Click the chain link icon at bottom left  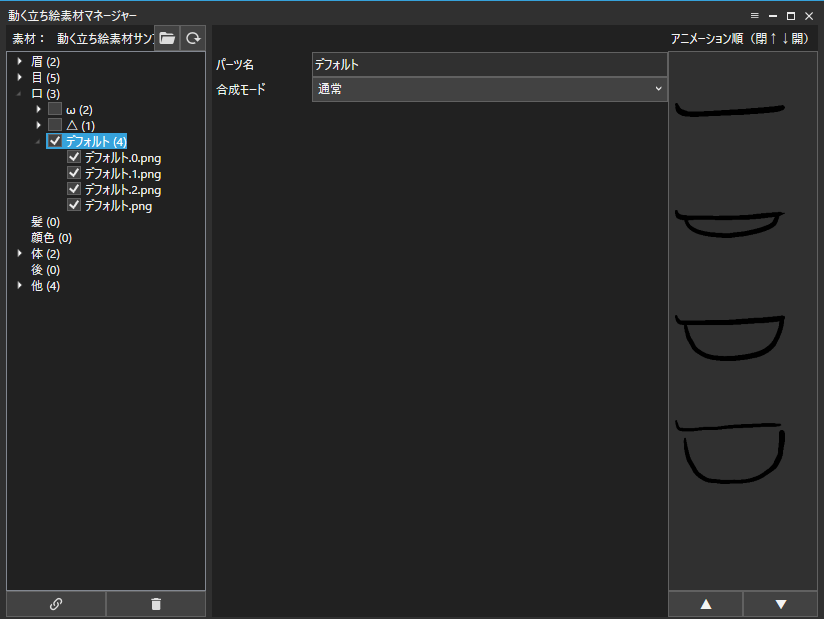[x=55, y=604]
